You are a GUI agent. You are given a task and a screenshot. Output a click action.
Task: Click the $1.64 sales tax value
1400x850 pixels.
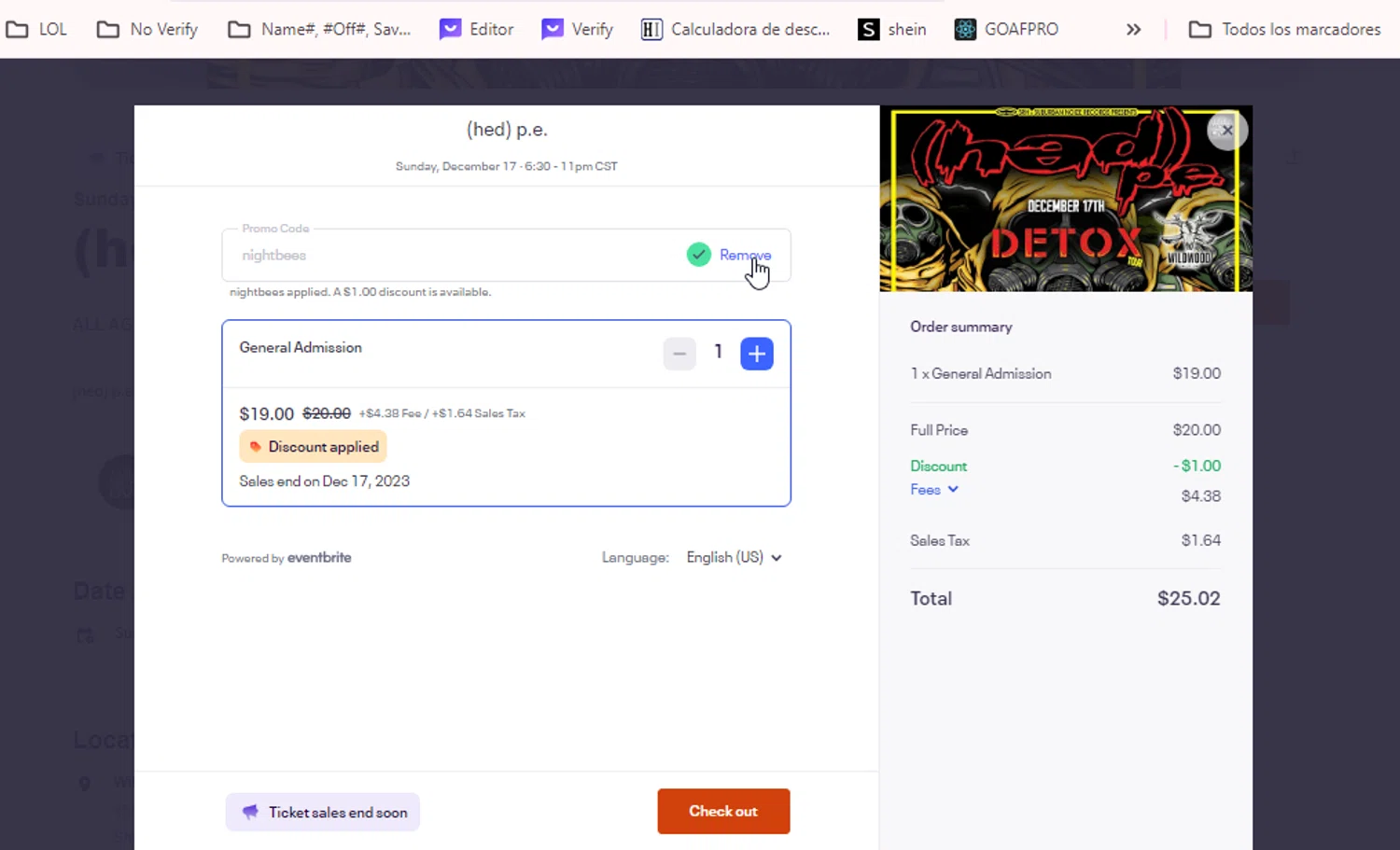(x=1200, y=540)
